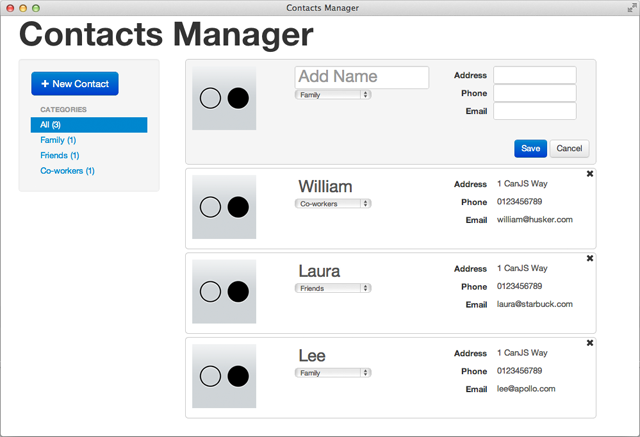Screen dimensions: 640x437
Task: Show Co-workers (1) category
Action: 67,171
